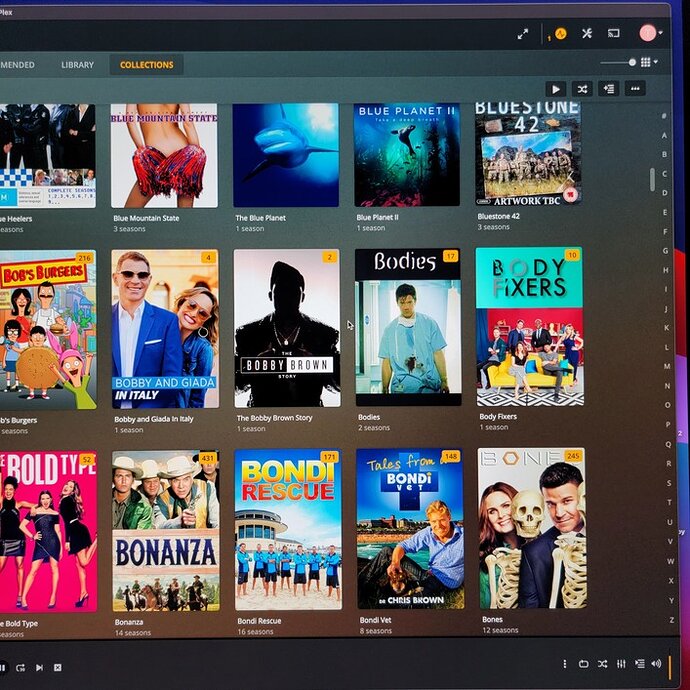Open The Bobby Brown Story poster
Screen dimensions: 690x690
point(287,328)
